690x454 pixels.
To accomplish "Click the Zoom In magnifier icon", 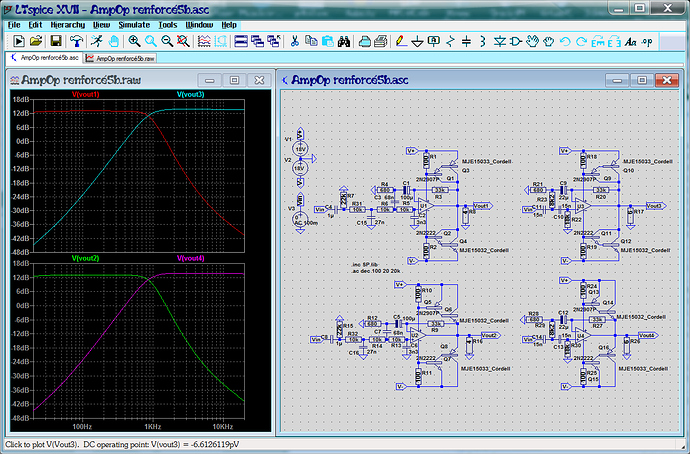I will pos(134,41).
